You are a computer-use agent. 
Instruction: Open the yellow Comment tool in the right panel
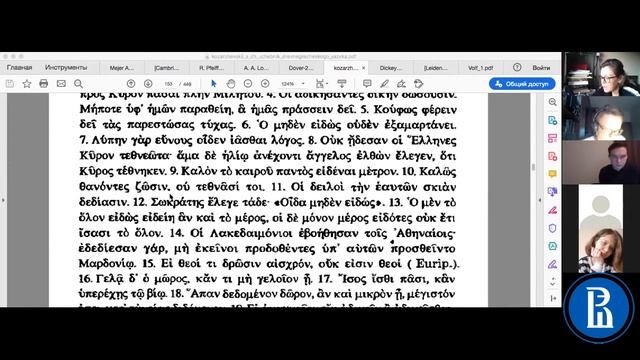(552, 174)
